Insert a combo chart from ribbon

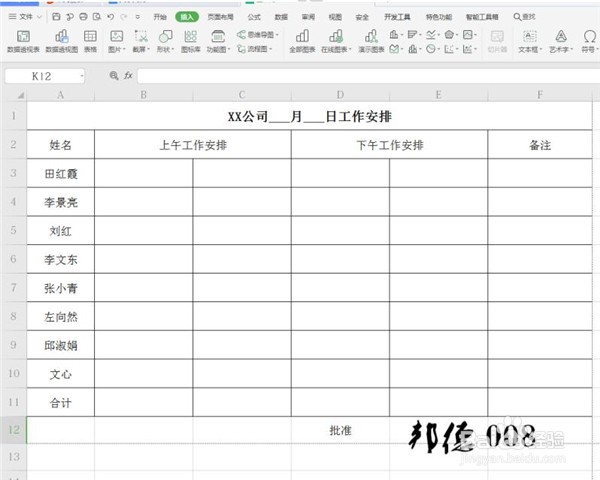point(469,49)
